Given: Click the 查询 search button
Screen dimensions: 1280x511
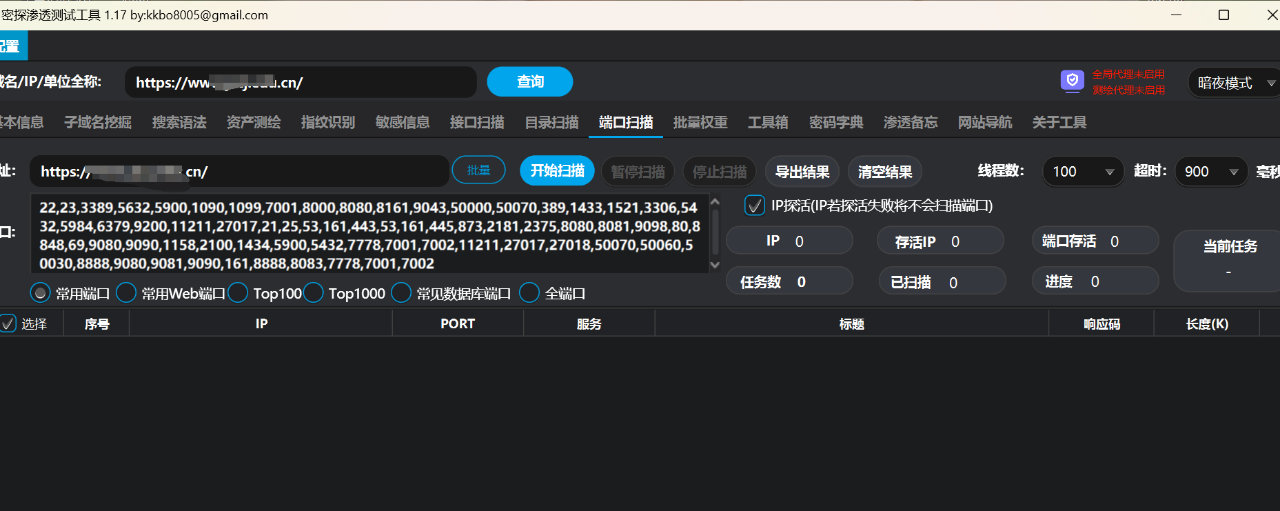Looking at the screenshot, I should (530, 82).
